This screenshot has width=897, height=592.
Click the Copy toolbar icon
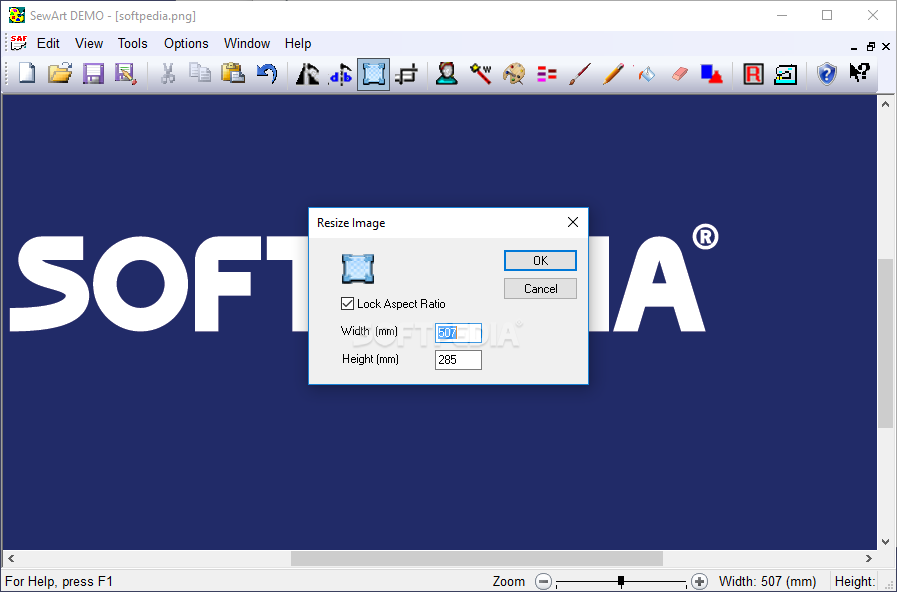tap(200, 73)
